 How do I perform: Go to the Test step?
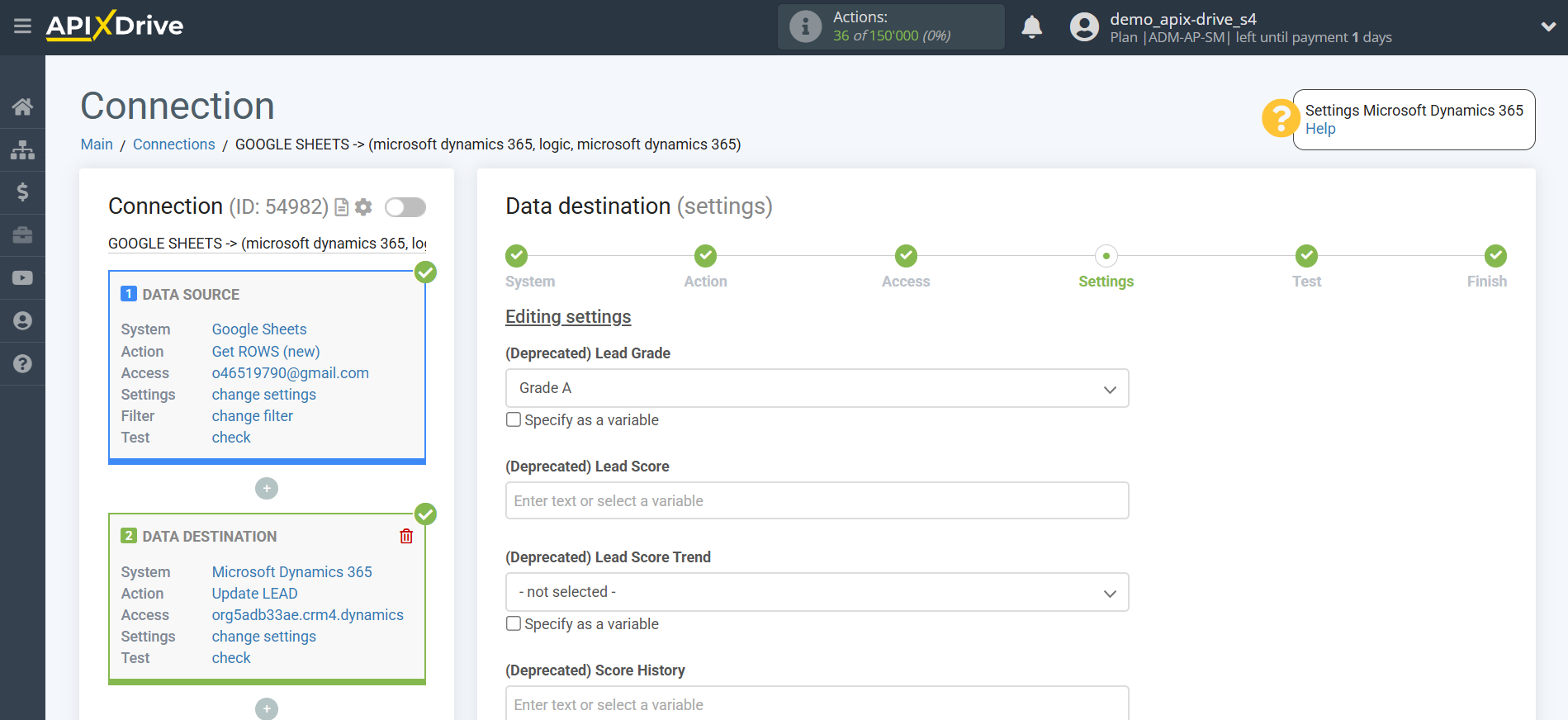pos(1306,256)
